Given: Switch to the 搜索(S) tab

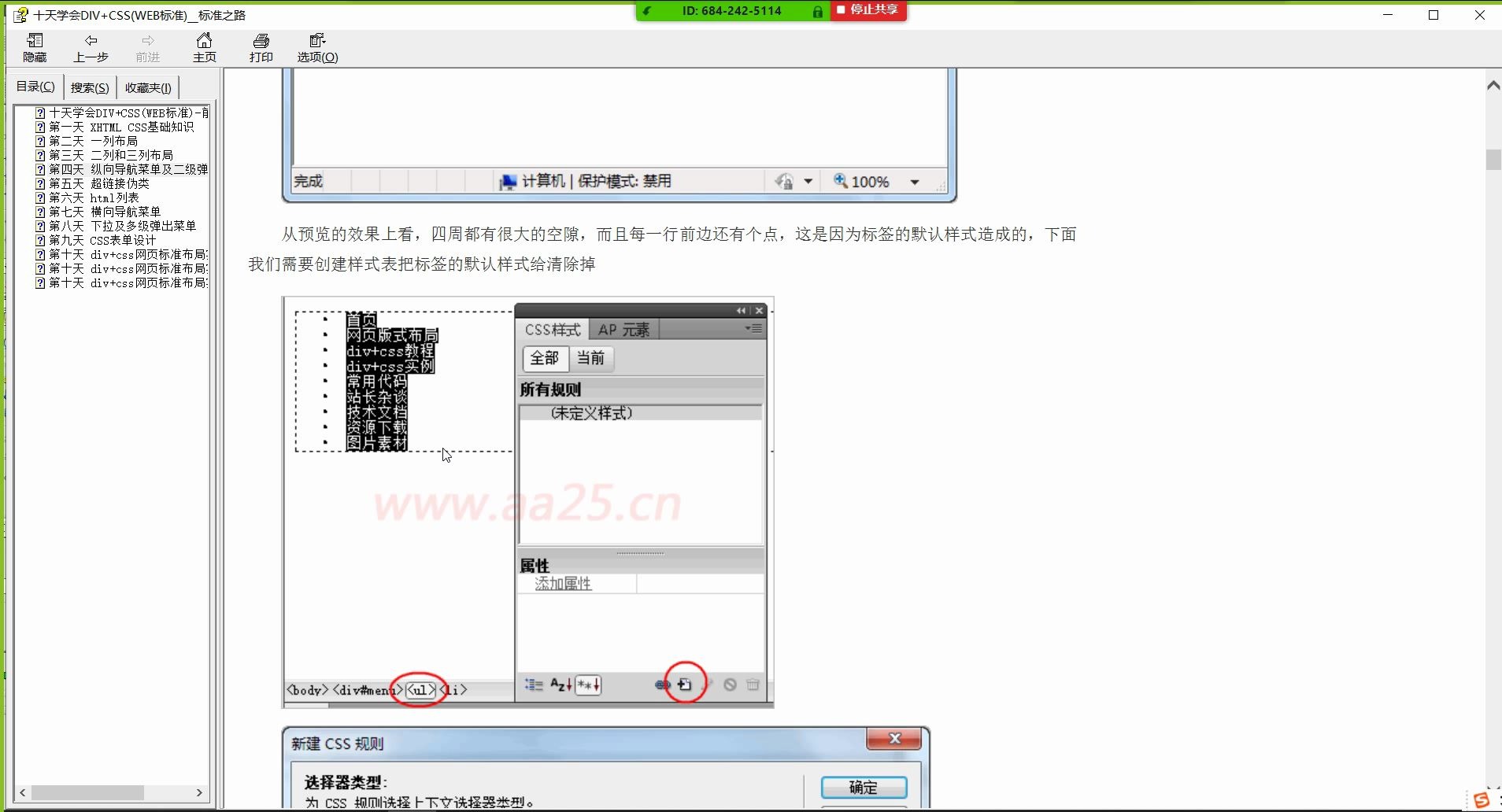Looking at the screenshot, I should 89,87.
